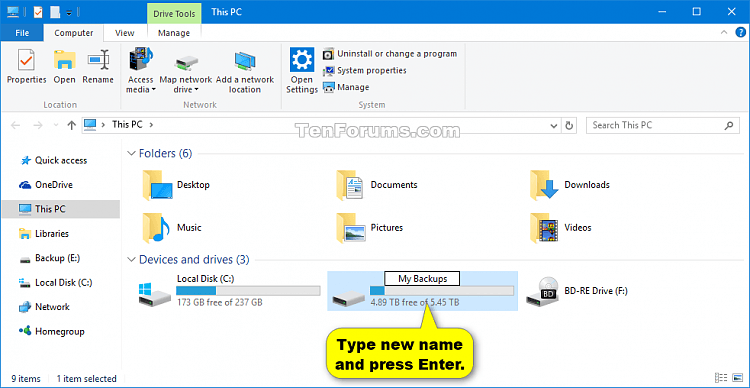Click the forward navigation arrow
Viewport: 750px width, 388px height.
tap(38, 125)
